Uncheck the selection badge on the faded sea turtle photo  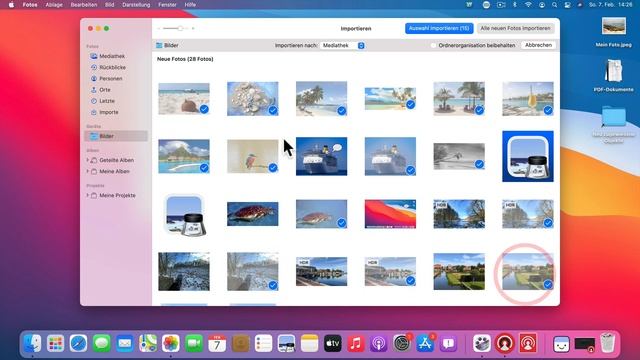pyautogui.click(x=342, y=222)
